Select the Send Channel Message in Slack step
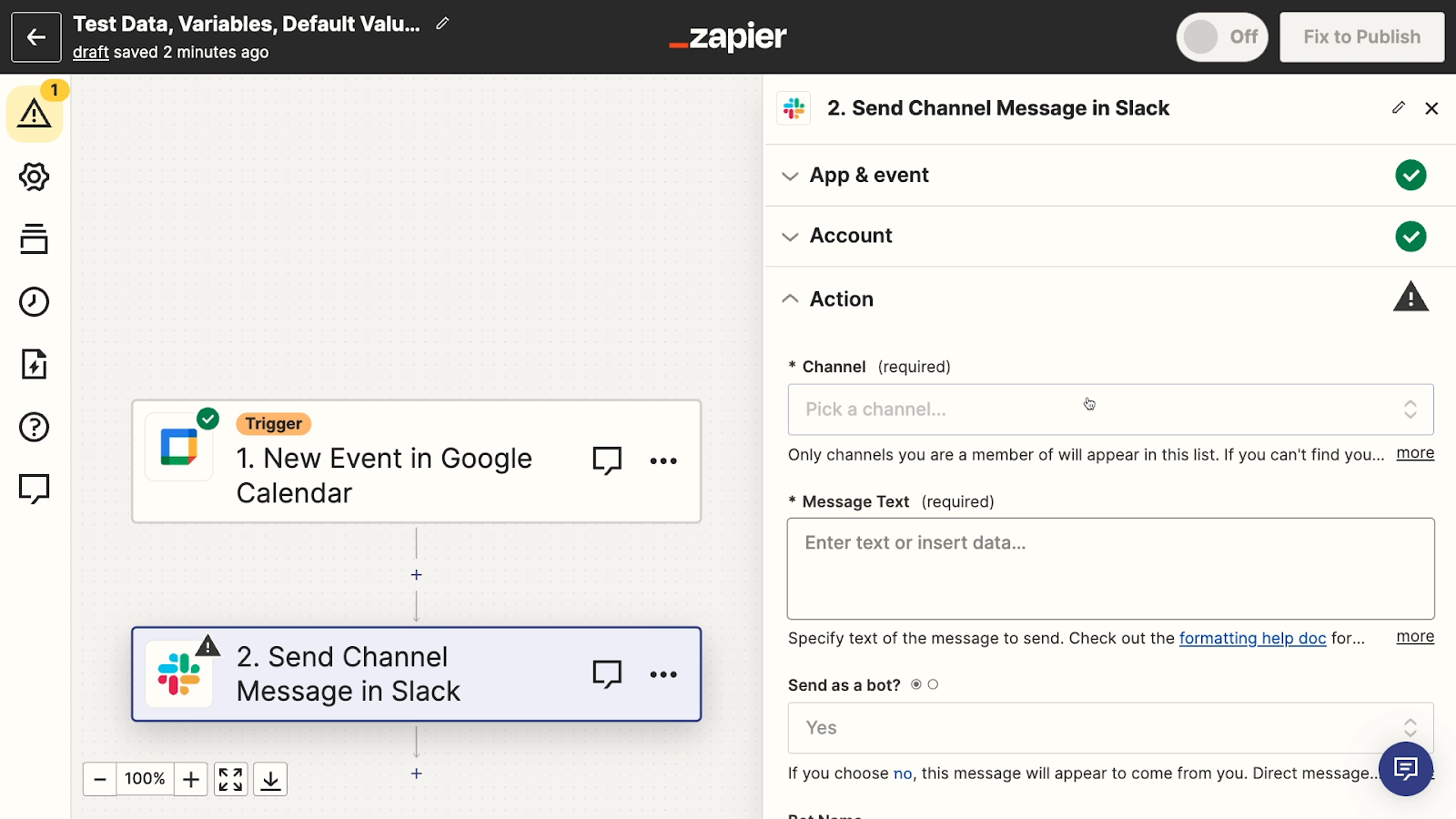1456x819 pixels. pyautogui.click(x=417, y=674)
